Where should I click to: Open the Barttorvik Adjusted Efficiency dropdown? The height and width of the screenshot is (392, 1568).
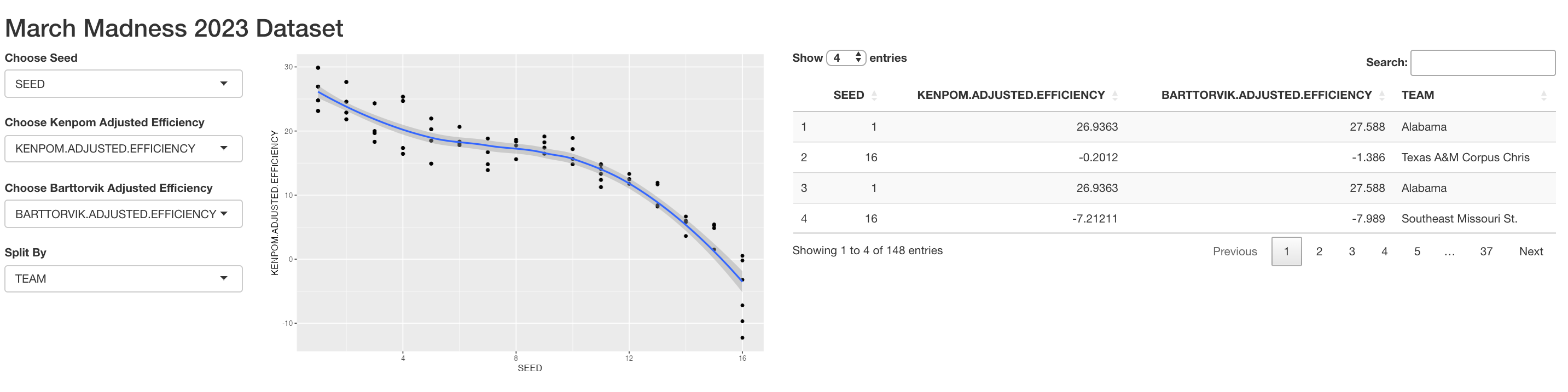pyautogui.click(x=124, y=214)
